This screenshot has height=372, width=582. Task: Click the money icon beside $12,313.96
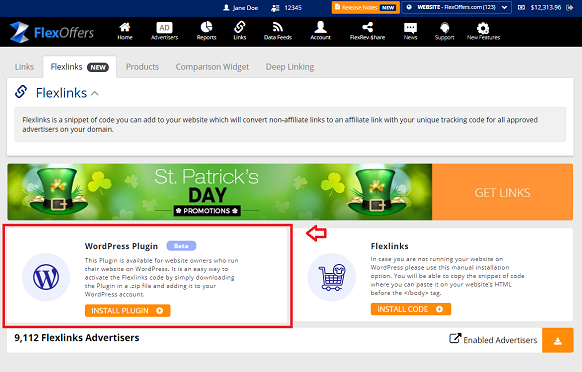coord(521,7)
